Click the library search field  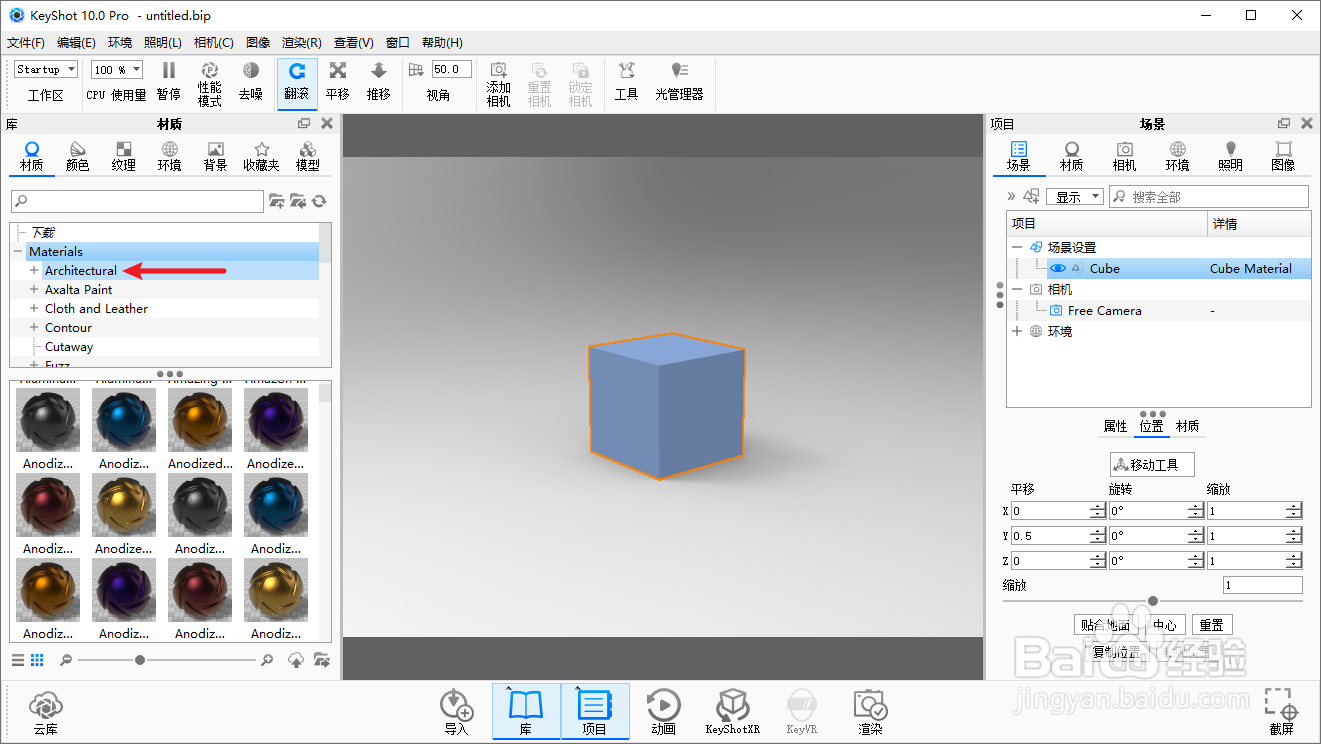coord(137,201)
